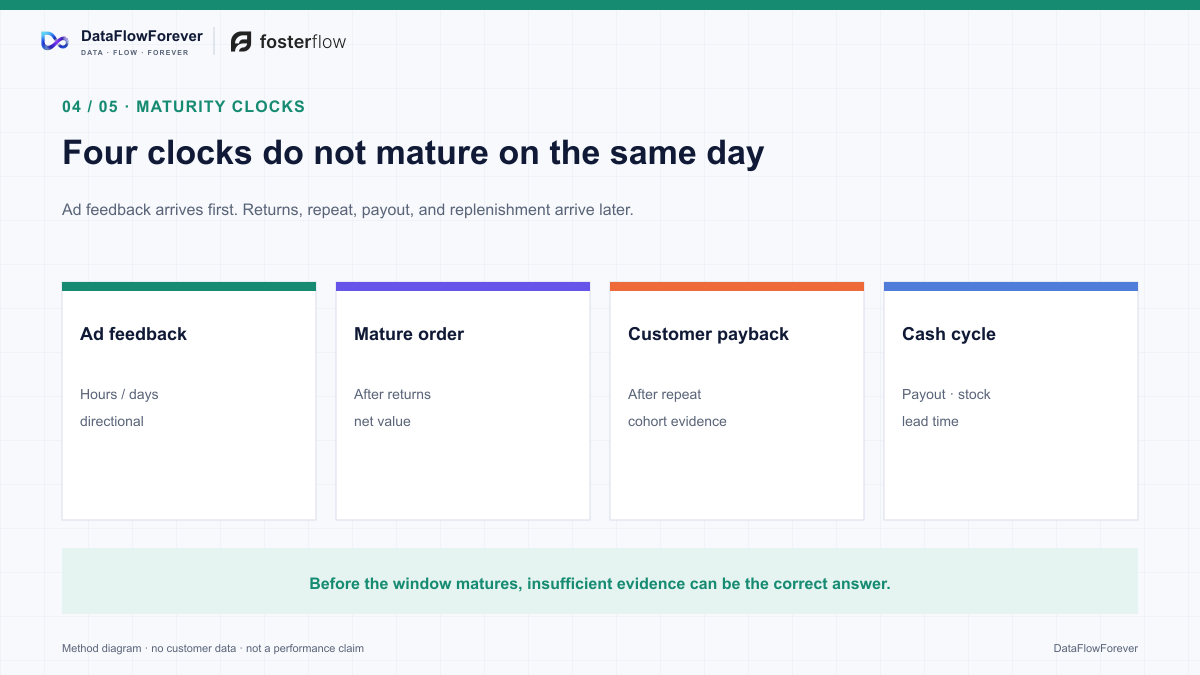Click the blue bar atop Cash cycle card
The height and width of the screenshot is (675, 1200).
point(1011,286)
